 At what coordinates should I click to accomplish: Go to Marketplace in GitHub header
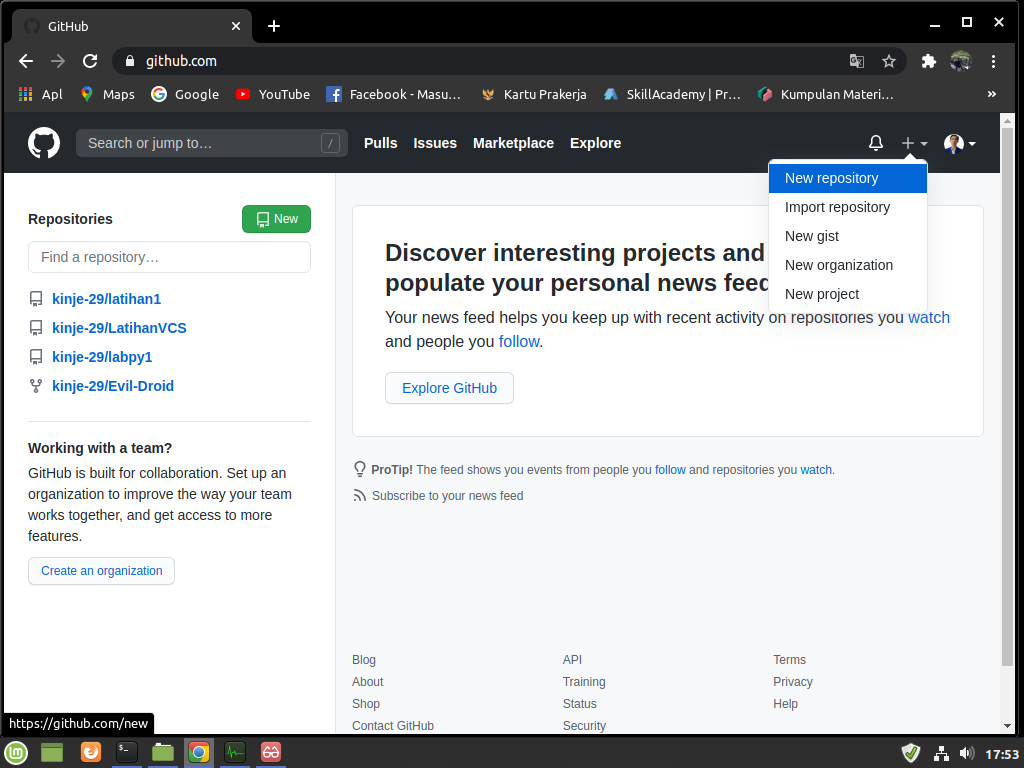pyautogui.click(x=513, y=143)
